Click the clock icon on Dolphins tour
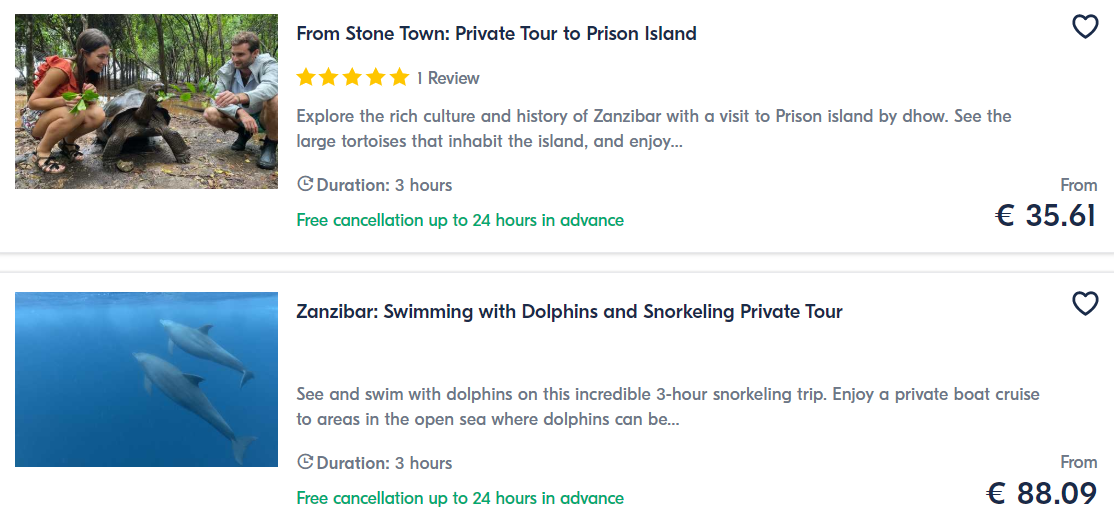The height and width of the screenshot is (526, 1114). (305, 462)
